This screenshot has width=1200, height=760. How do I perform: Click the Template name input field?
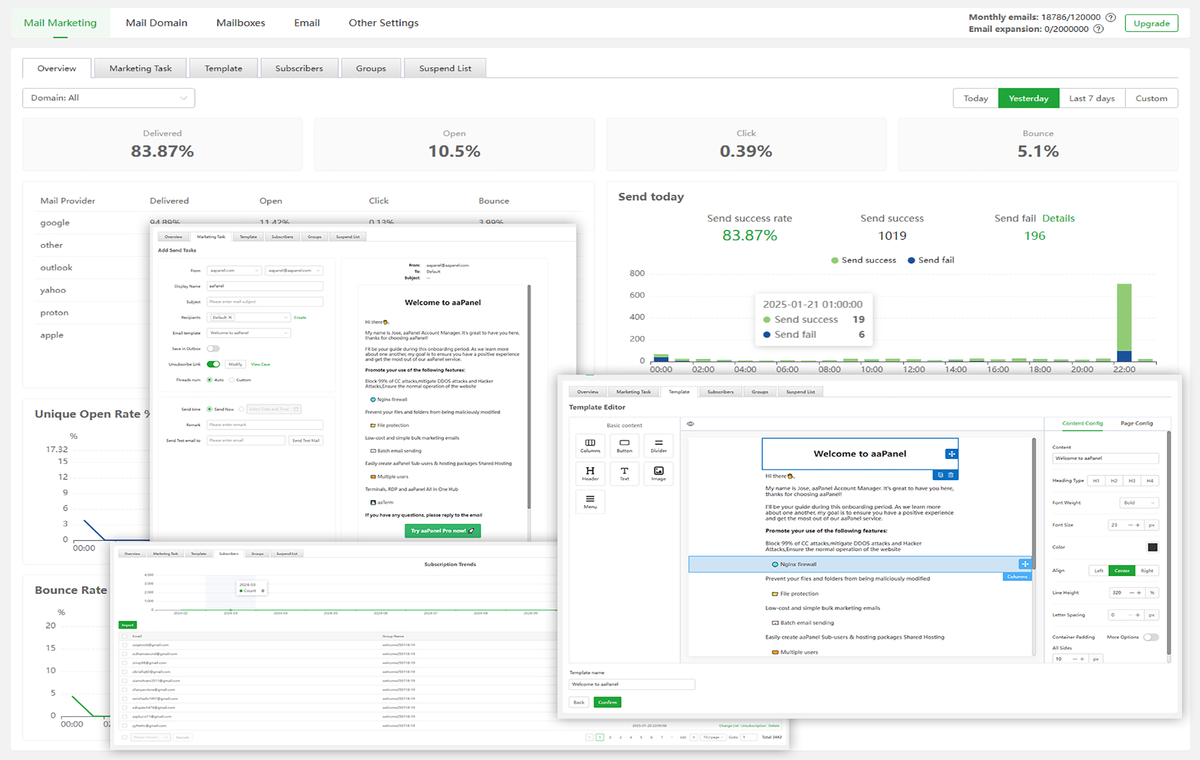point(631,684)
